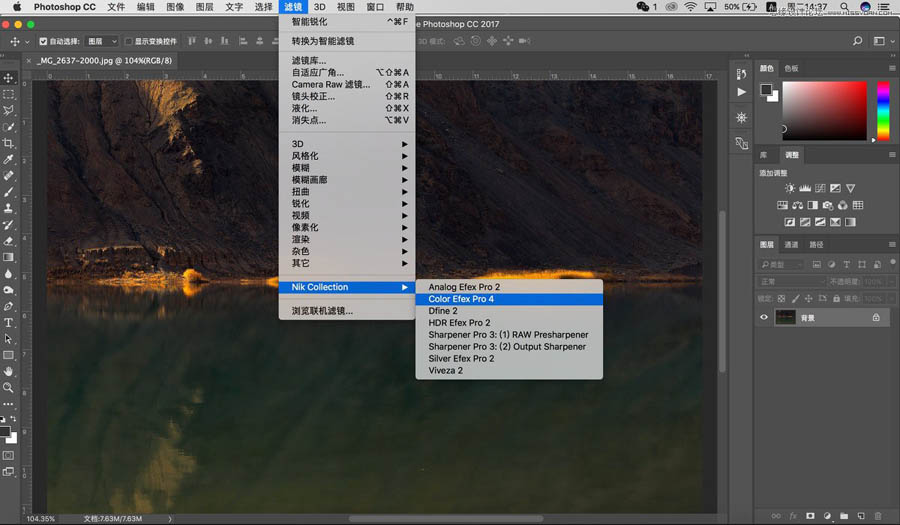This screenshot has width=900, height=525.
Task: Hide the 背景 layer with eye icon
Action: 764,317
